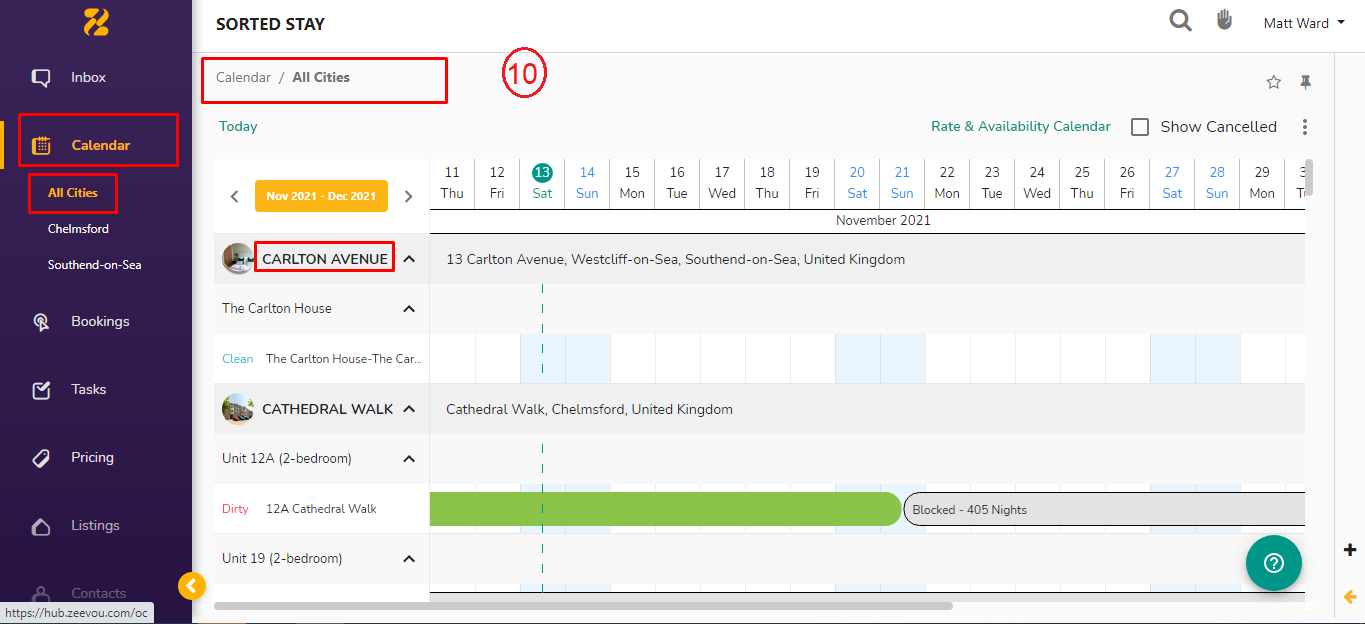Open the Listings section
The width and height of the screenshot is (1365, 624).
point(95,525)
